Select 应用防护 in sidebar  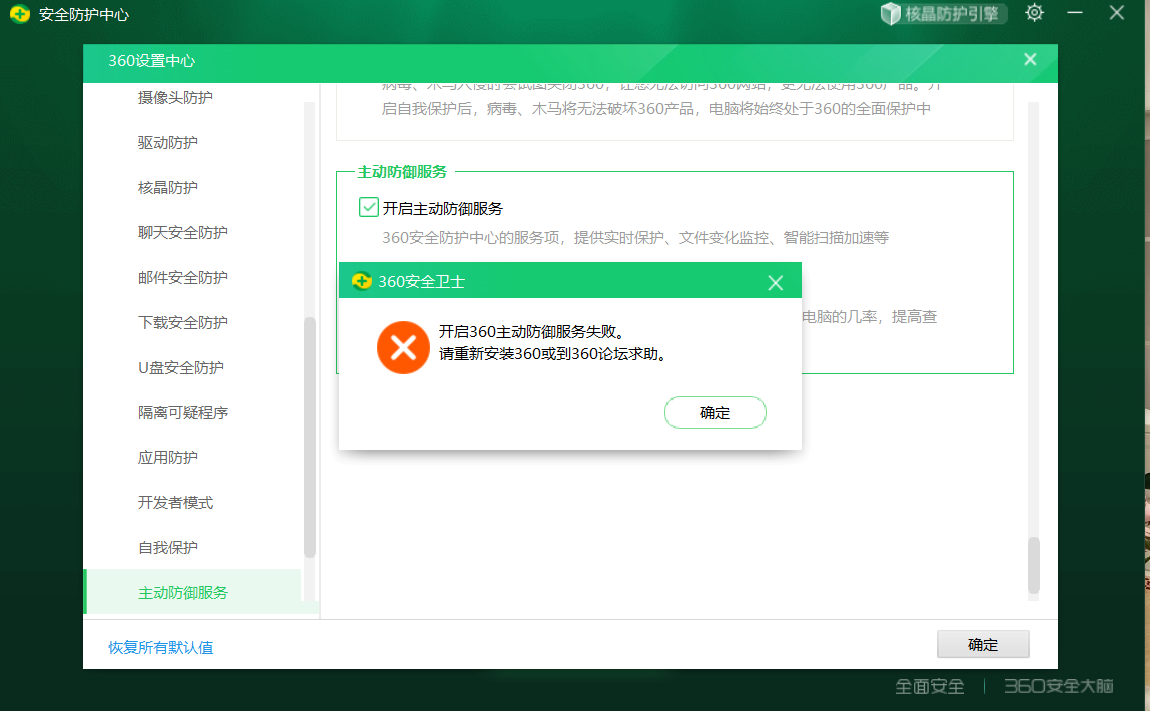tap(168, 458)
